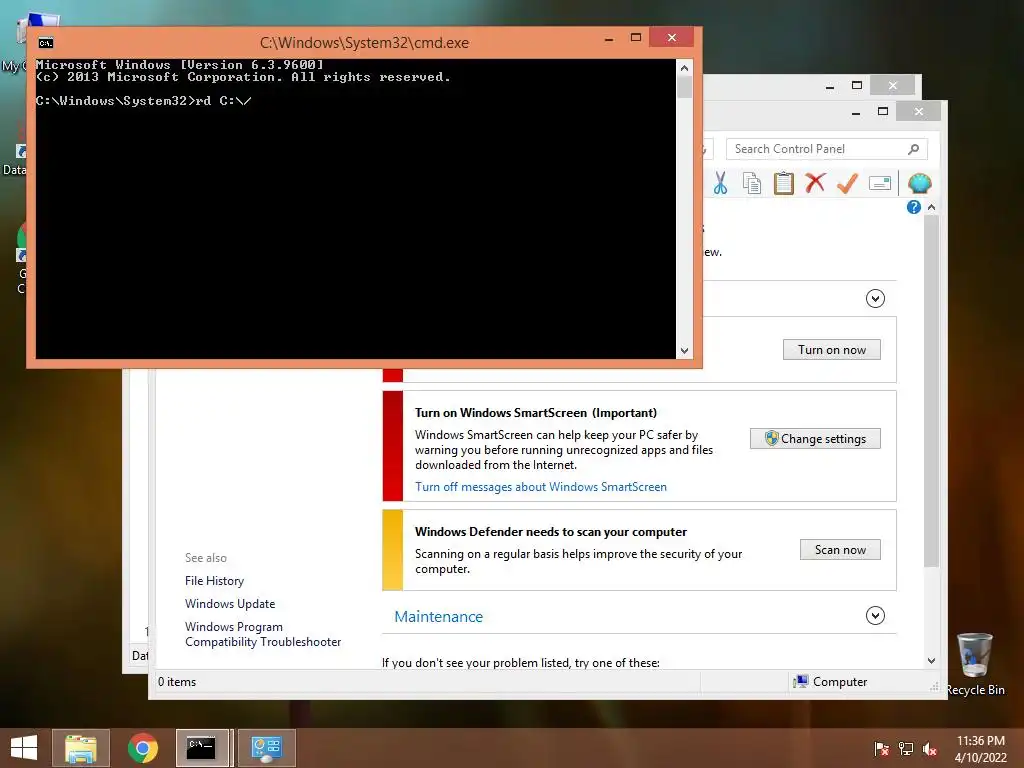
Task: Click 'Turn on Windows SmartScreen (Important)' heading
Action: [536, 413]
